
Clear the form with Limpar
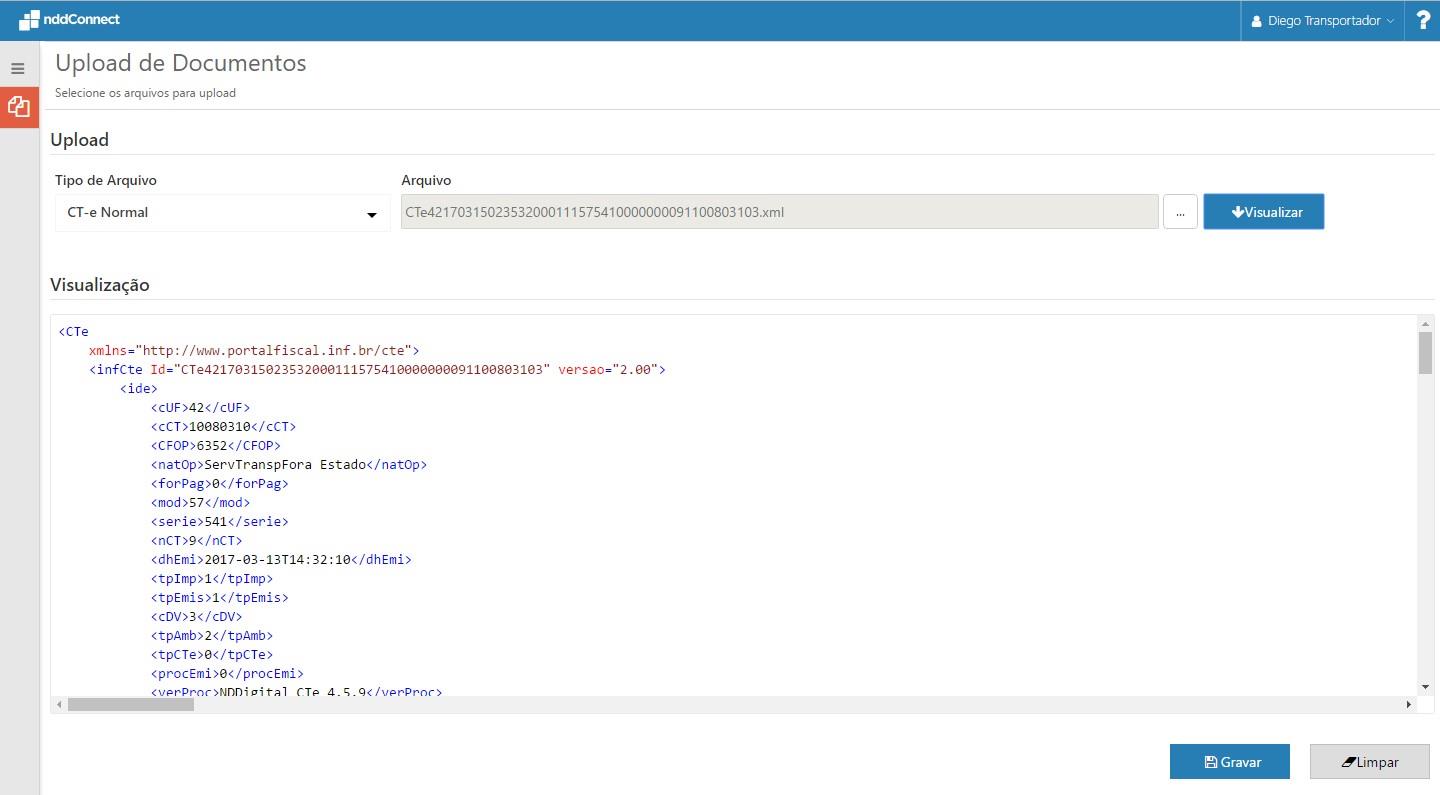point(1369,762)
